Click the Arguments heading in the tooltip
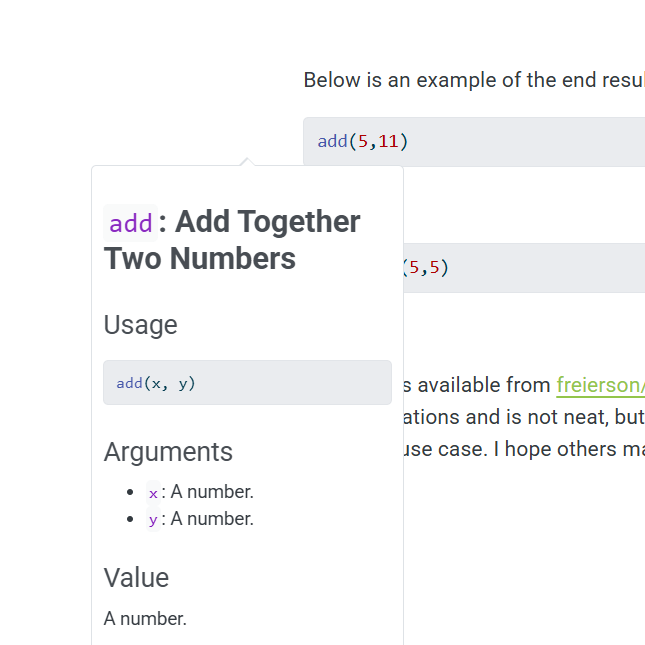The image size is (645, 645). (x=168, y=452)
